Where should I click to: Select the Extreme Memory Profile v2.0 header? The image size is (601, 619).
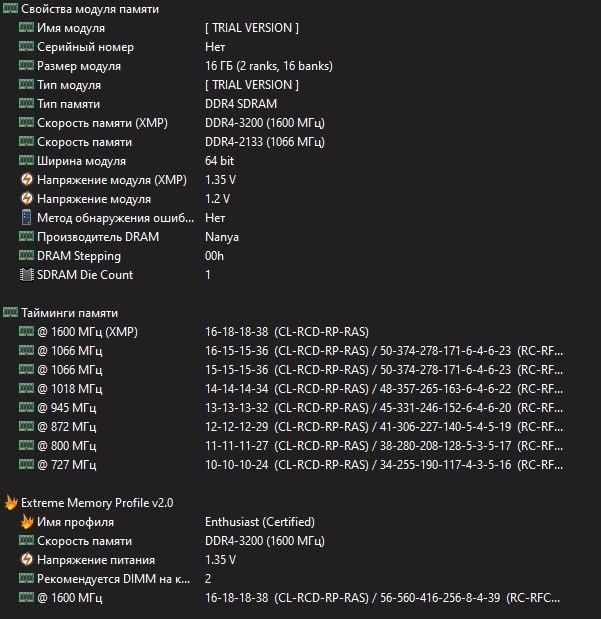97,503
